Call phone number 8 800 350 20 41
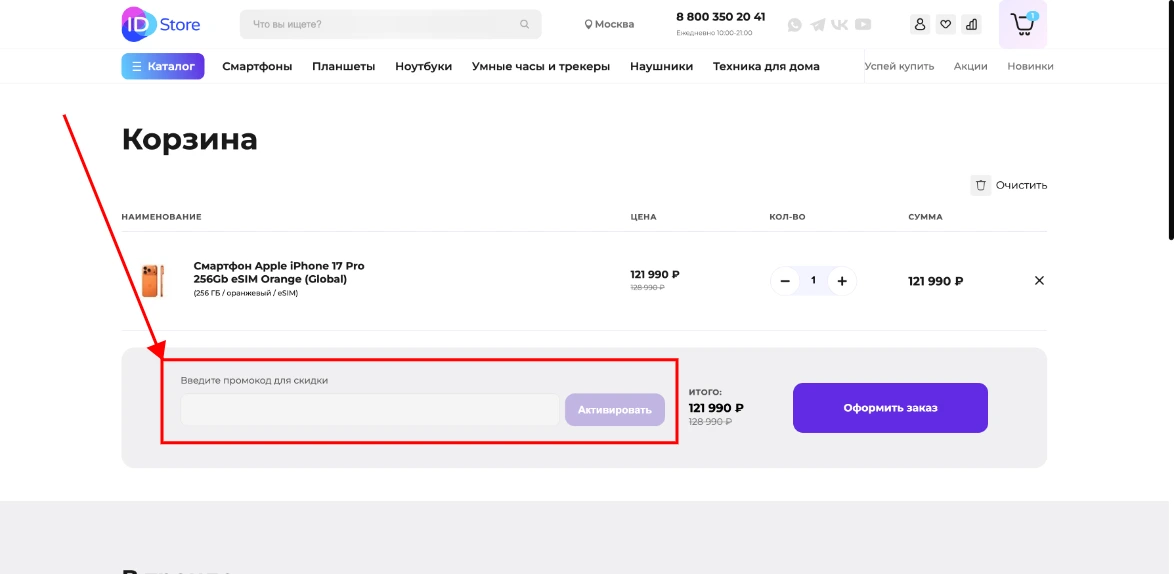The image size is (1174, 574). click(720, 16)
